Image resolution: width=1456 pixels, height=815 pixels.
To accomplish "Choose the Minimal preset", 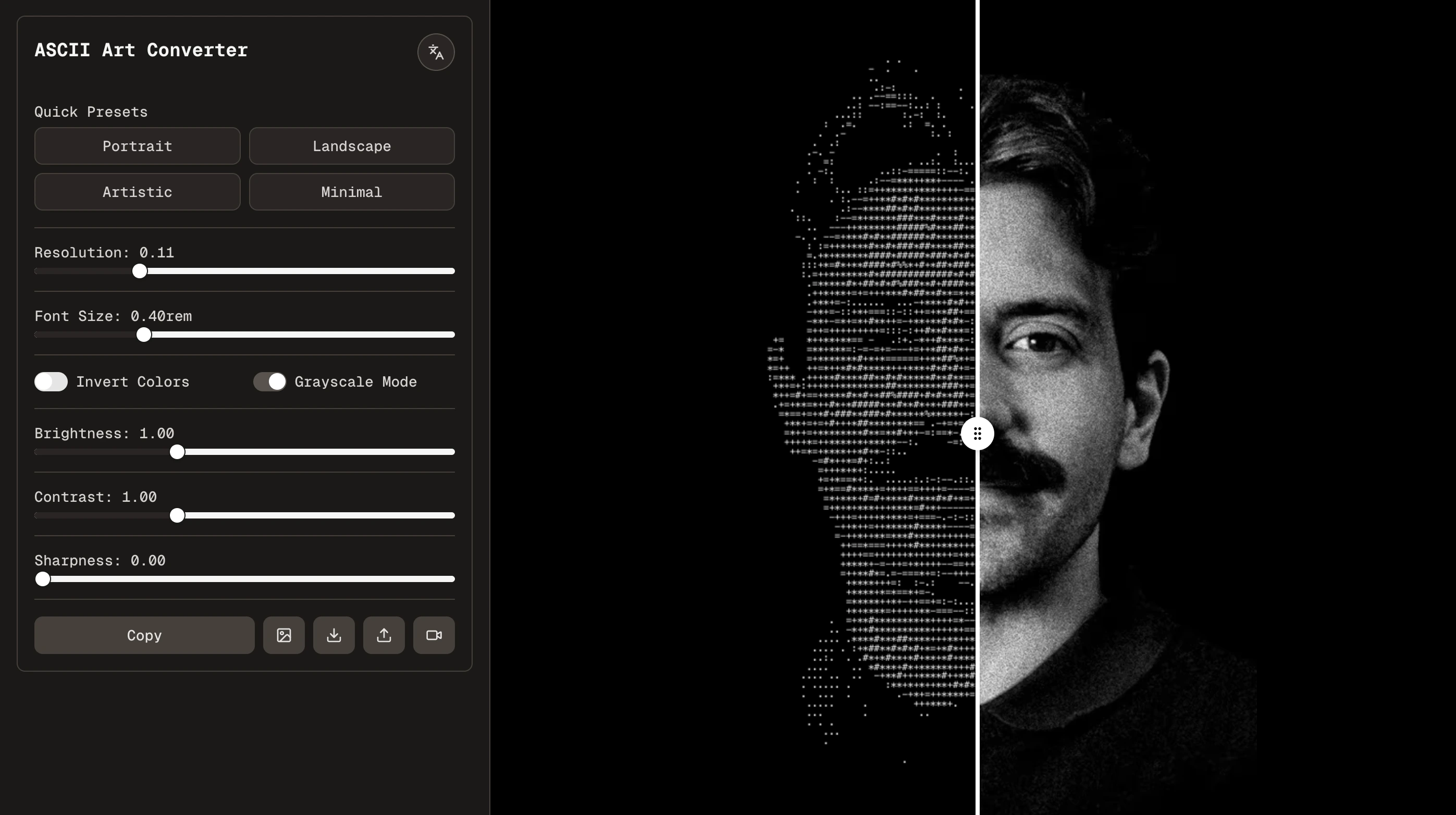I will point(352,192).
